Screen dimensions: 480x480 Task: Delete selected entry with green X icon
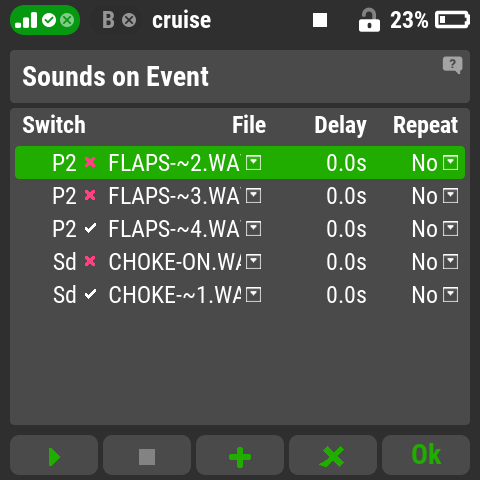[x=333, y=455]
